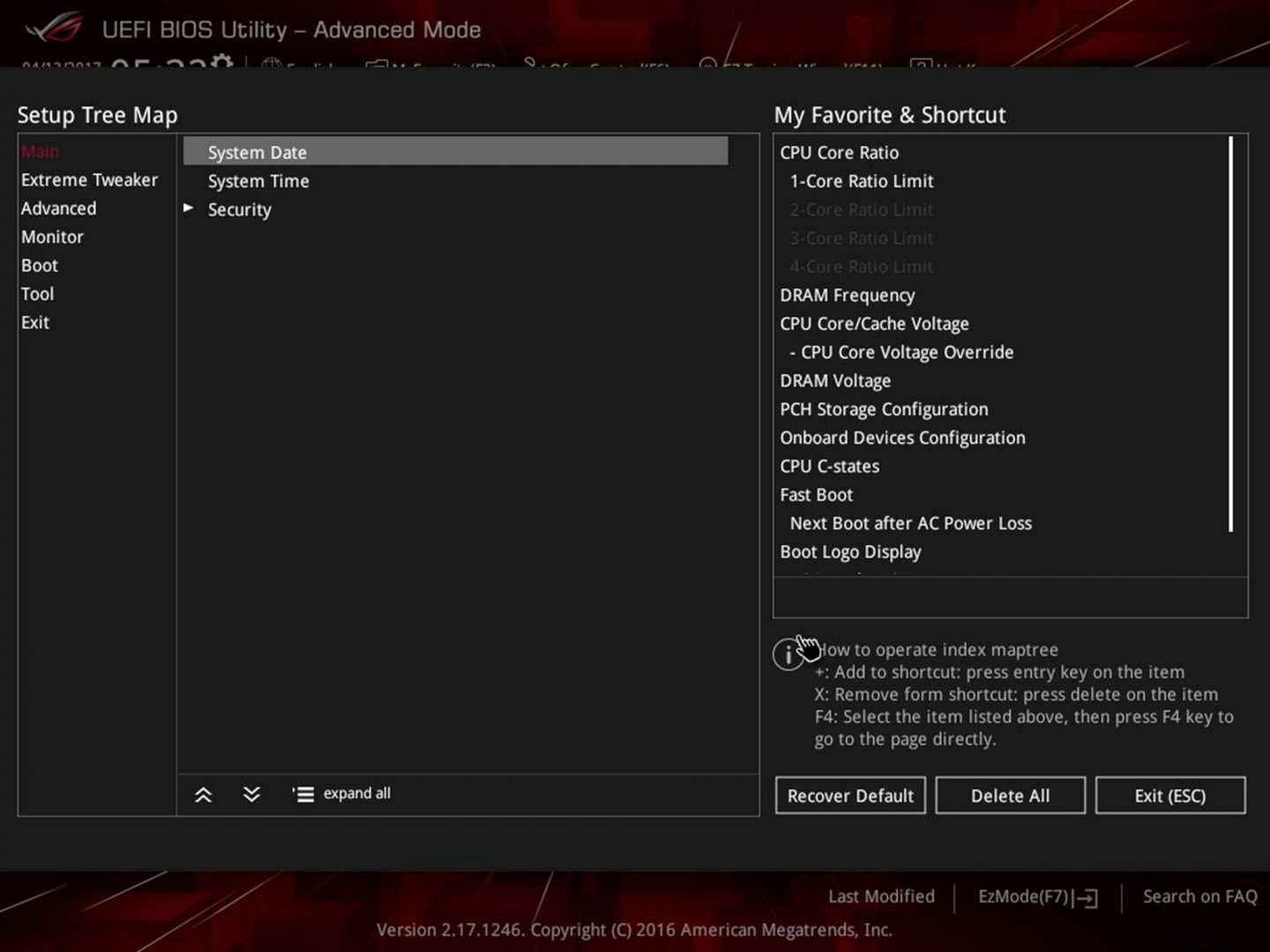This screenshot has width=1270, height=952.
Task: Click the ROG logo in the header
Action: tap(55, 28)
